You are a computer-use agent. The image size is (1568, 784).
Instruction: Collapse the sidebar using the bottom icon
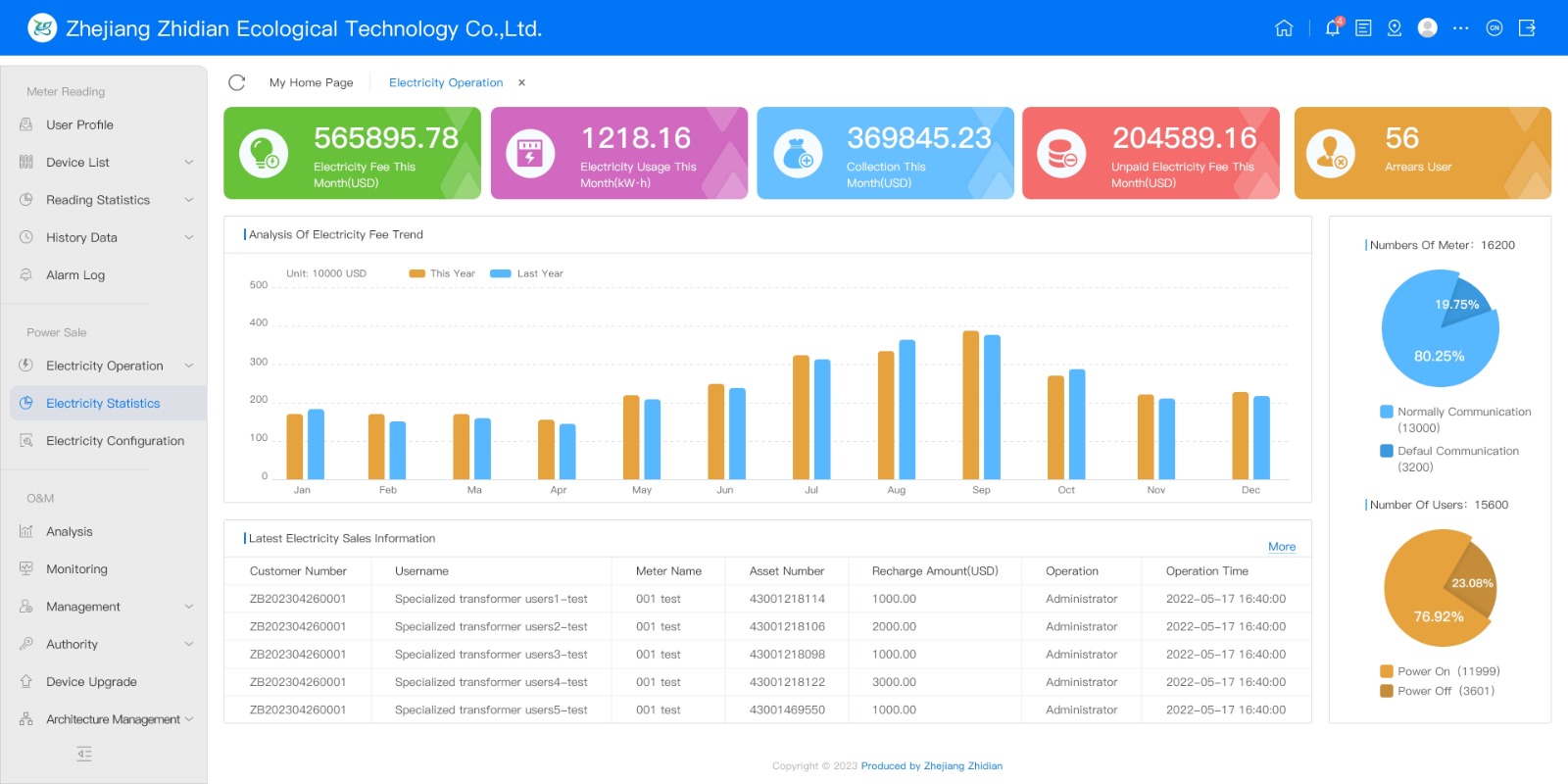[x=84, y=754]
